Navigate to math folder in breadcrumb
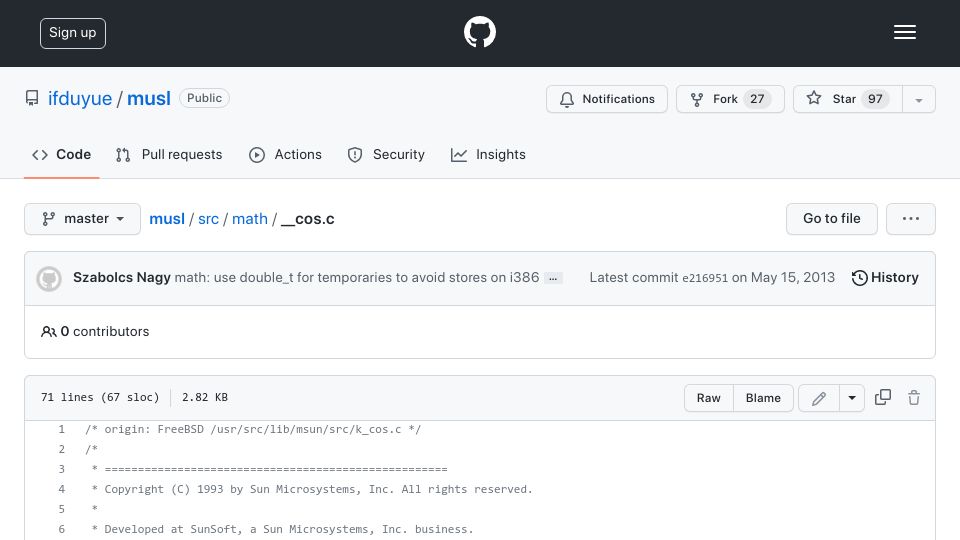This screenshot has height=540, width=960. point(250,219)
